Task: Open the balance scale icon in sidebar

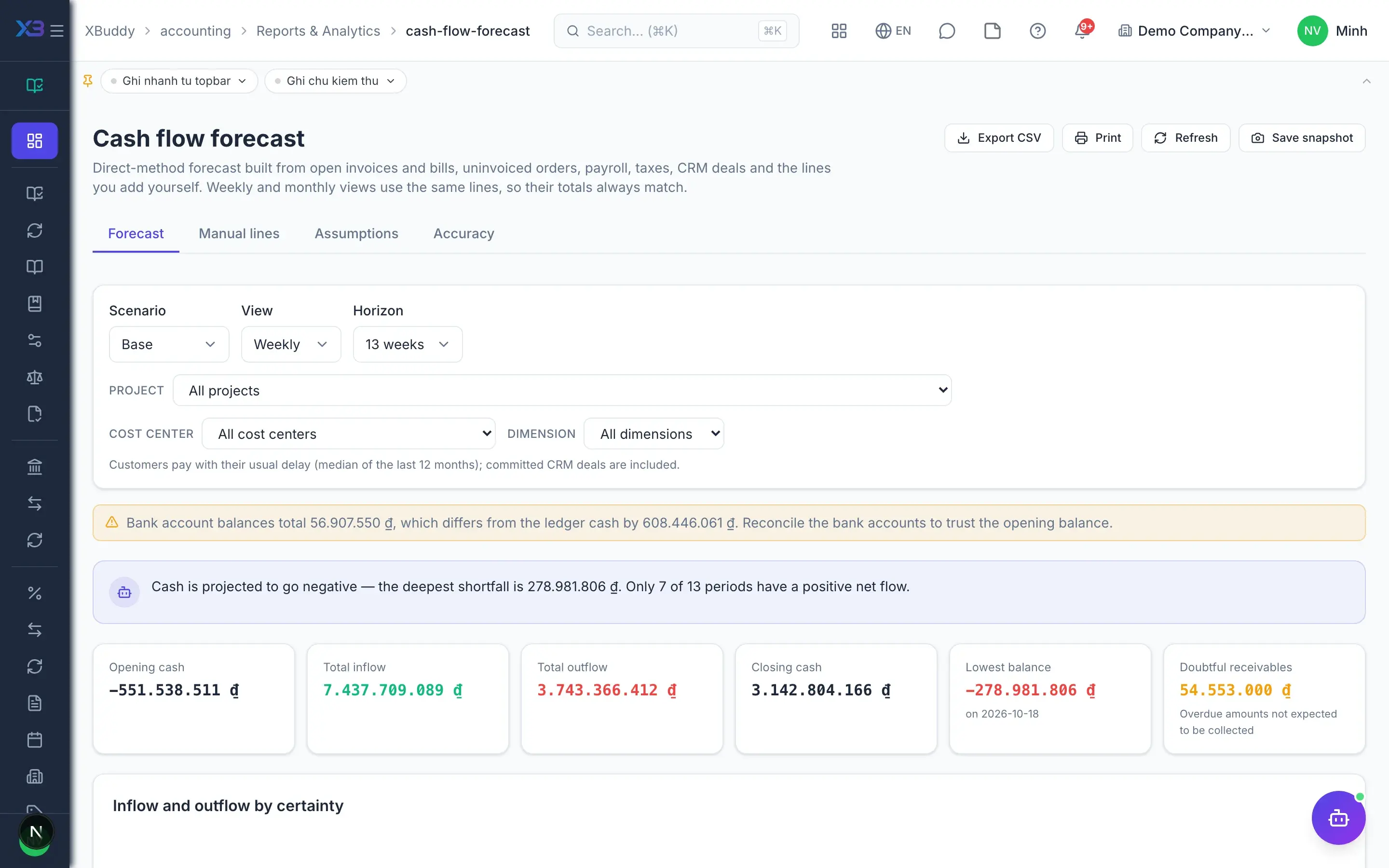Action: [x=34, y=377]
